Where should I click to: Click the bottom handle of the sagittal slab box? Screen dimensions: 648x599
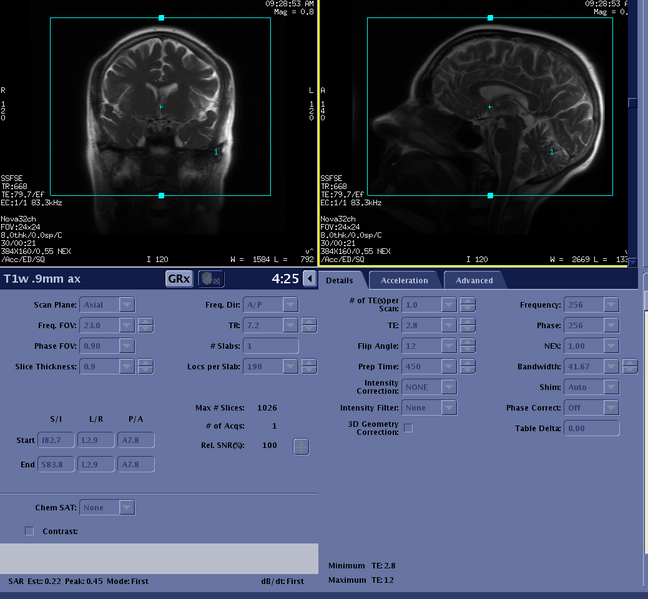click(490, 196)
